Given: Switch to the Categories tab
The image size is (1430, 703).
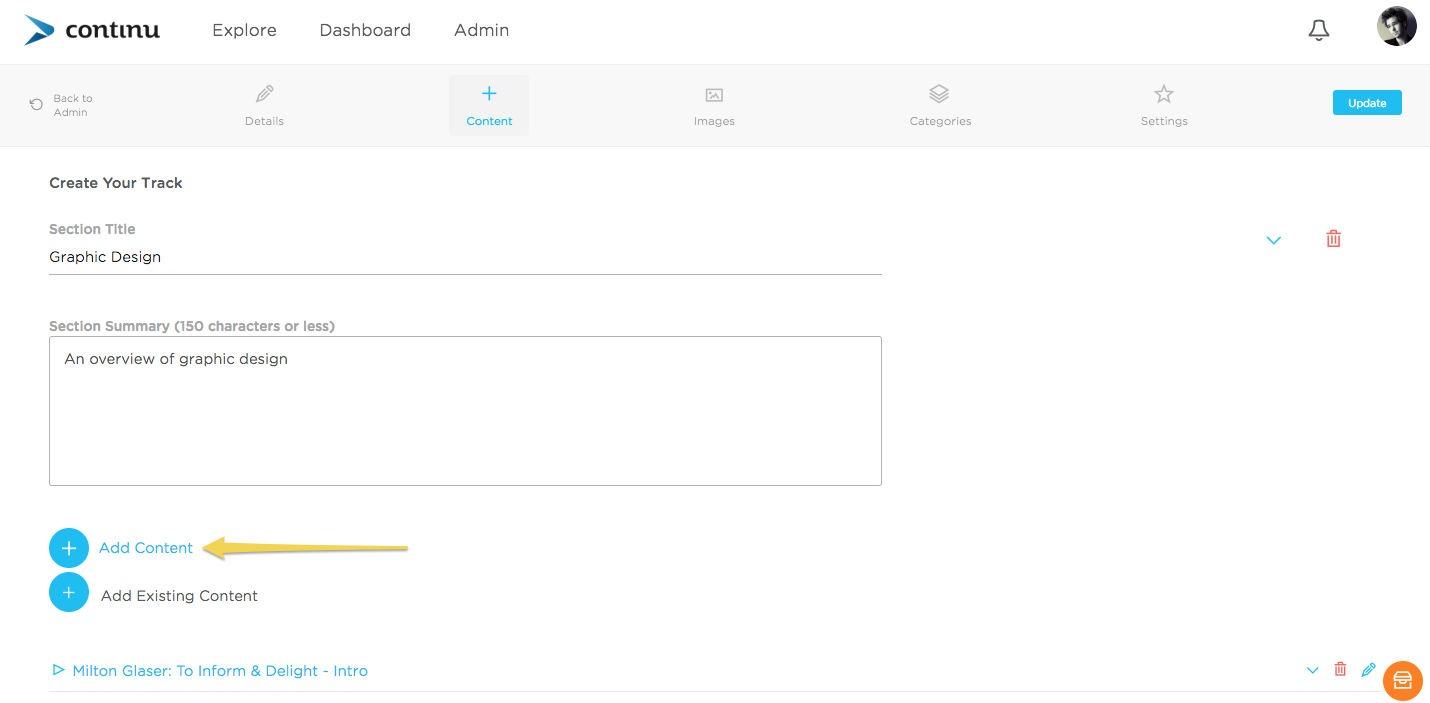Looking at the screenshot, I should coord(940,106).
